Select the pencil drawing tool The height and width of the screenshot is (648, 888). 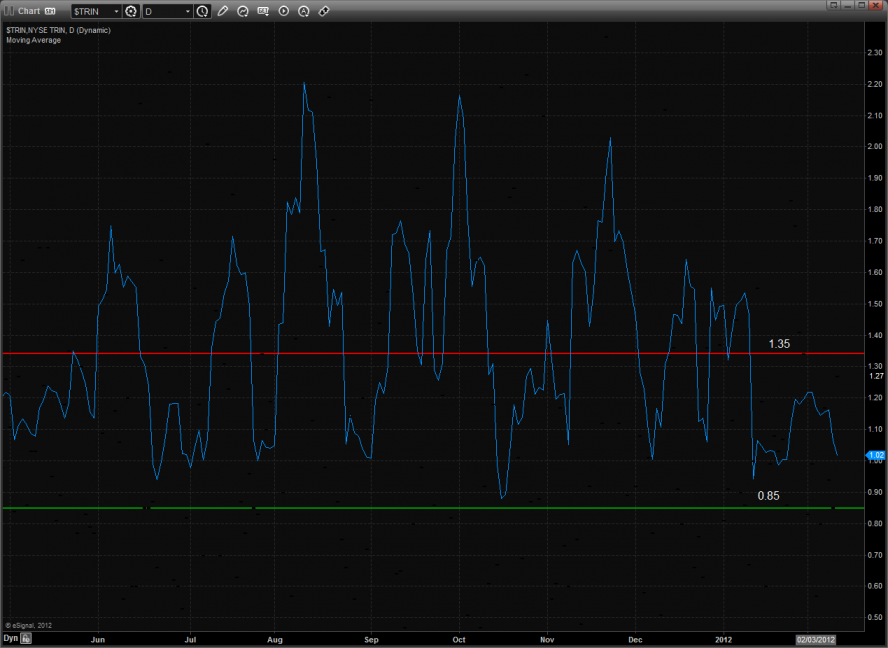(x=223, y=11)
